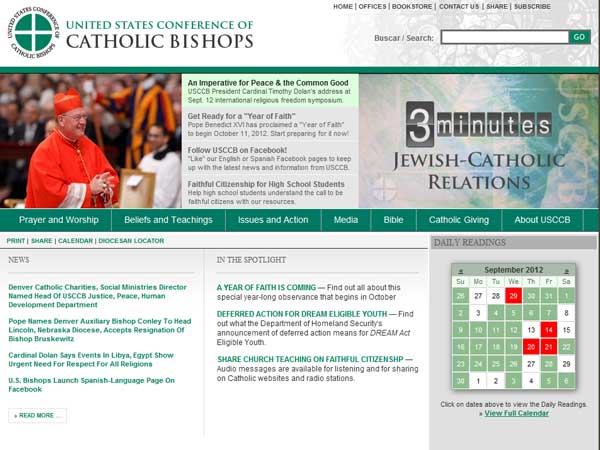The image size is (600, 450).
Task: Read Pope Names Denver Auxiliary Bishop story
Action: pyautogui.click(x=99, y=330)
